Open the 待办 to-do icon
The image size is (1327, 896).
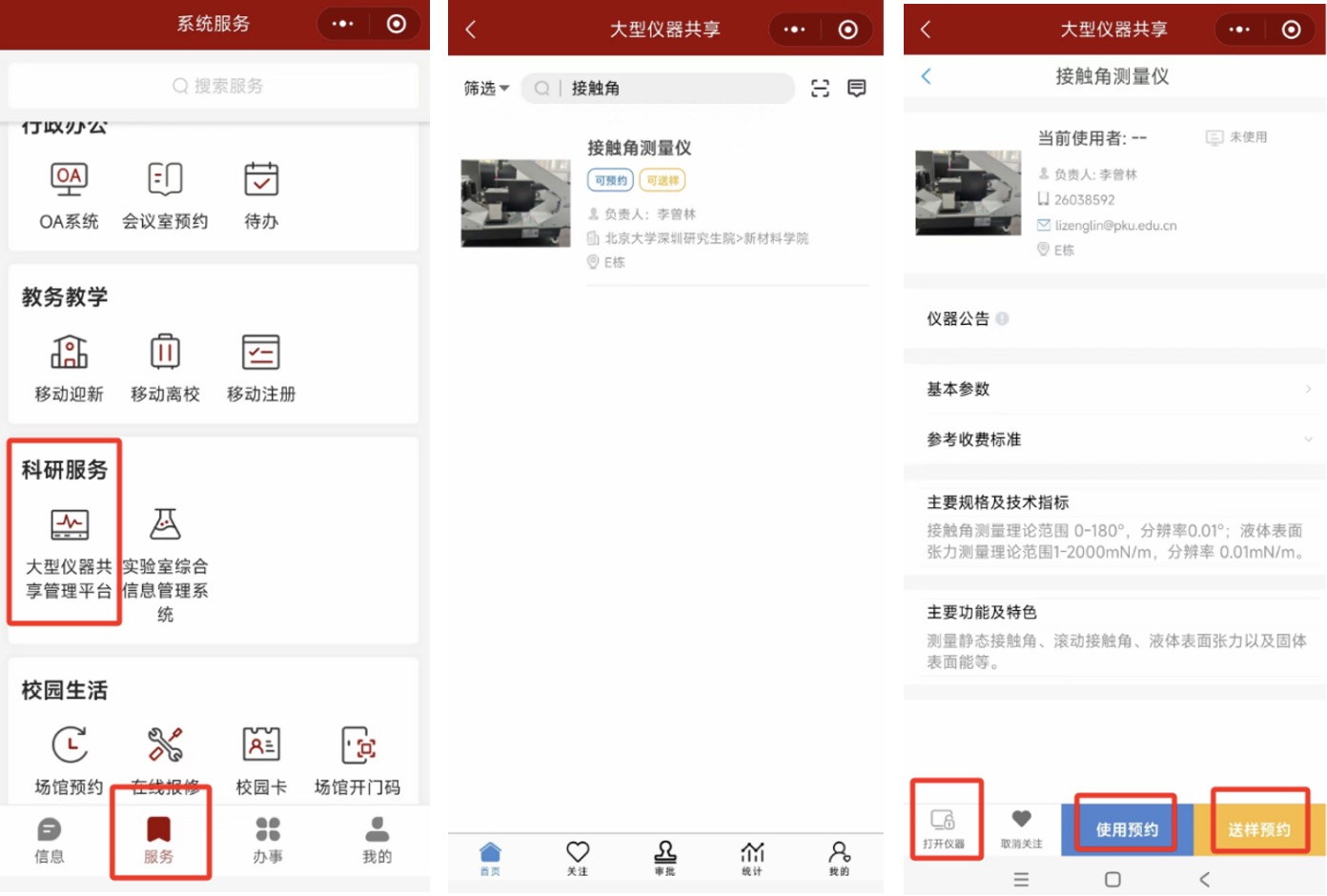pos(260,195)
